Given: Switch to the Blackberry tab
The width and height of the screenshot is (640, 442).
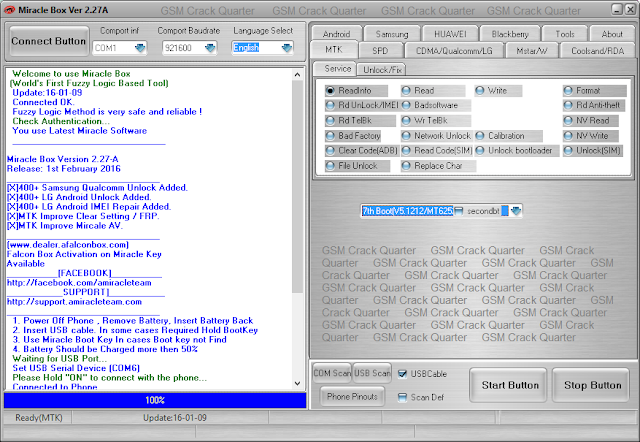Looking at the screenshot, I should (510, 34).
